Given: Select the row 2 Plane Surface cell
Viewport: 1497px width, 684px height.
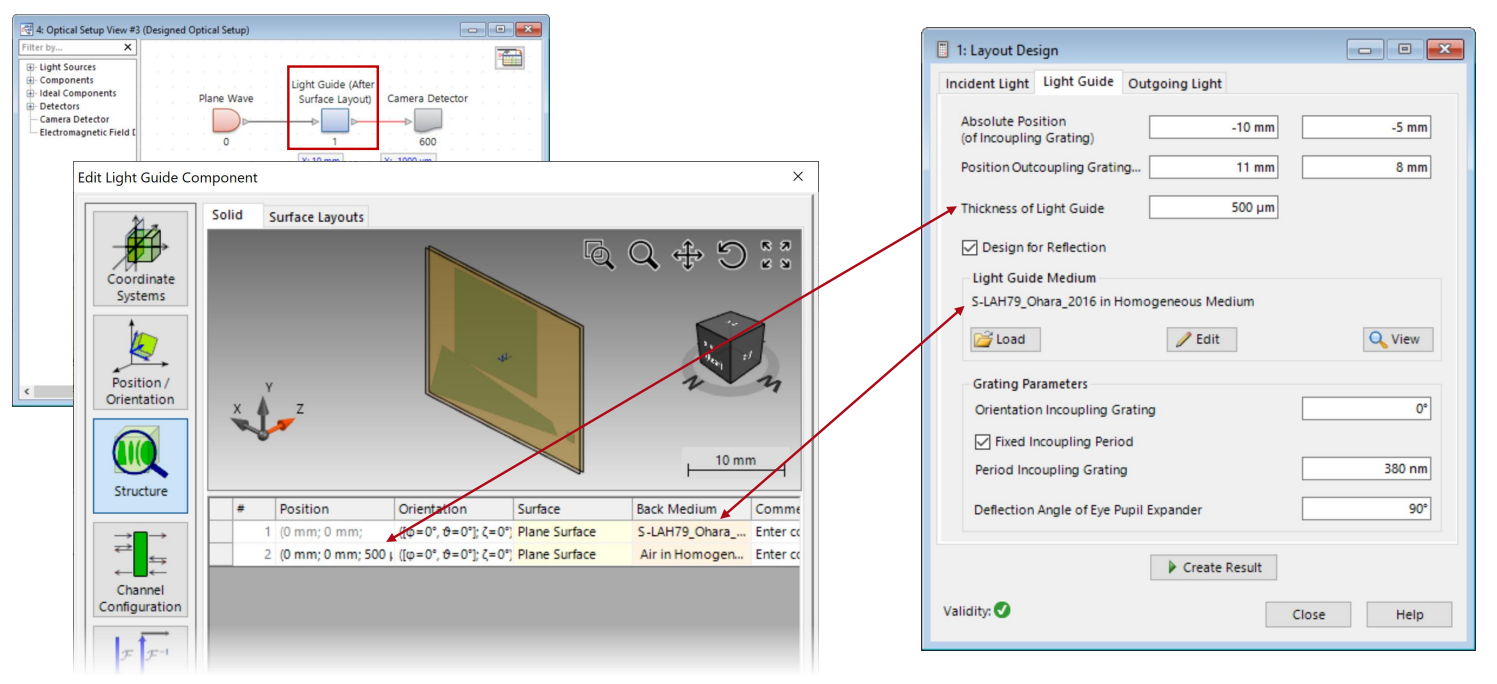Looking at the screenshot, I should [x=574, y=554].
